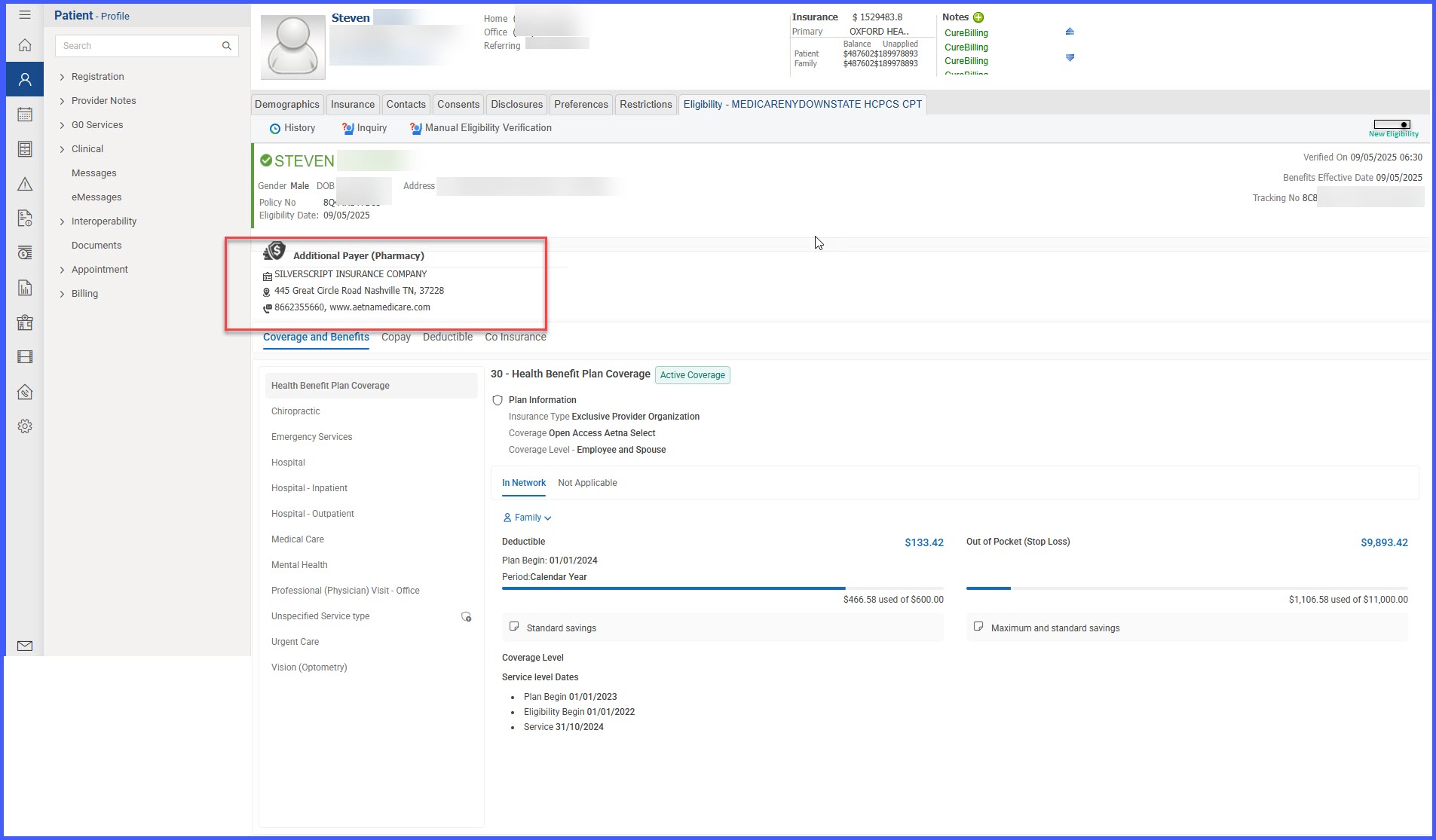Switch to the Insurance tab
Viewport: 1436px width, 840px height.
[x=353, y=104]
